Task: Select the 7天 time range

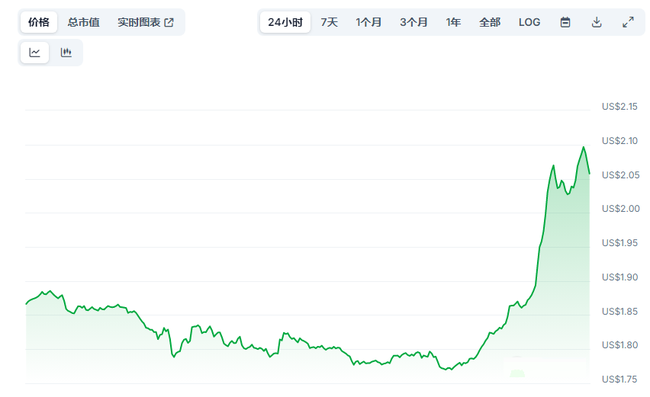Action: (x=329, y=22)
